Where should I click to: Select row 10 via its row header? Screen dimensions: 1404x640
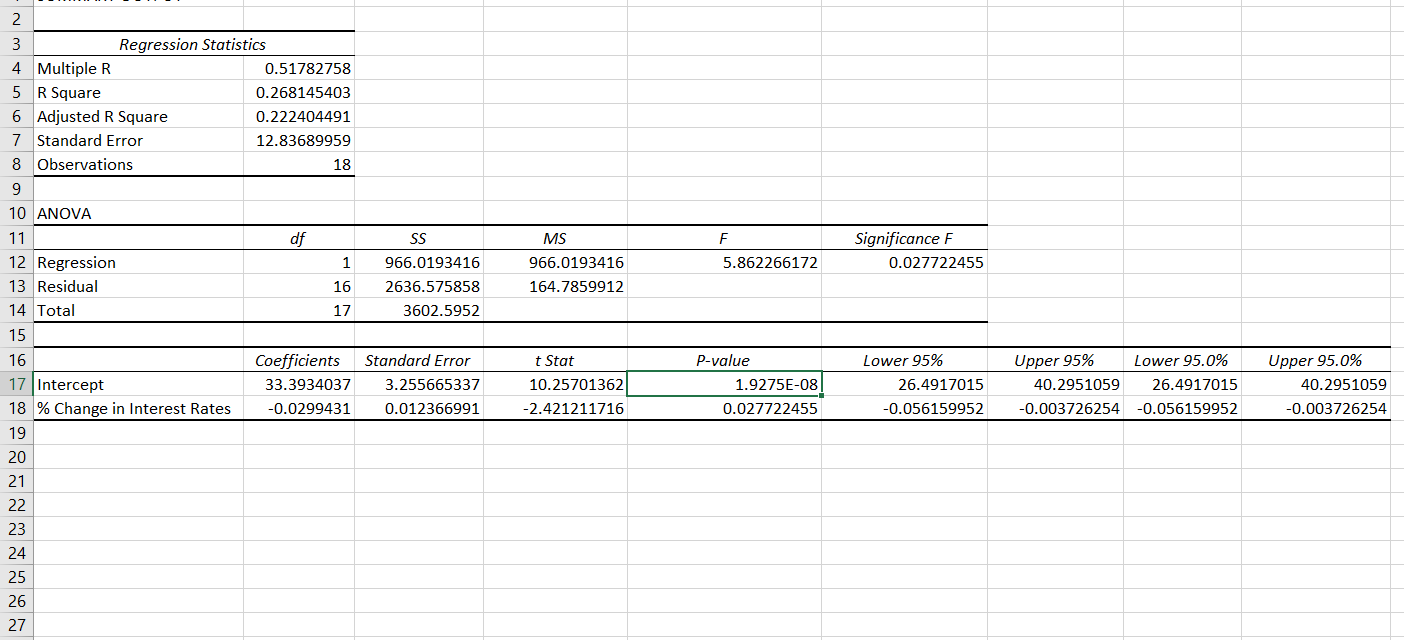pyautogui.click(x=16, y=214)
